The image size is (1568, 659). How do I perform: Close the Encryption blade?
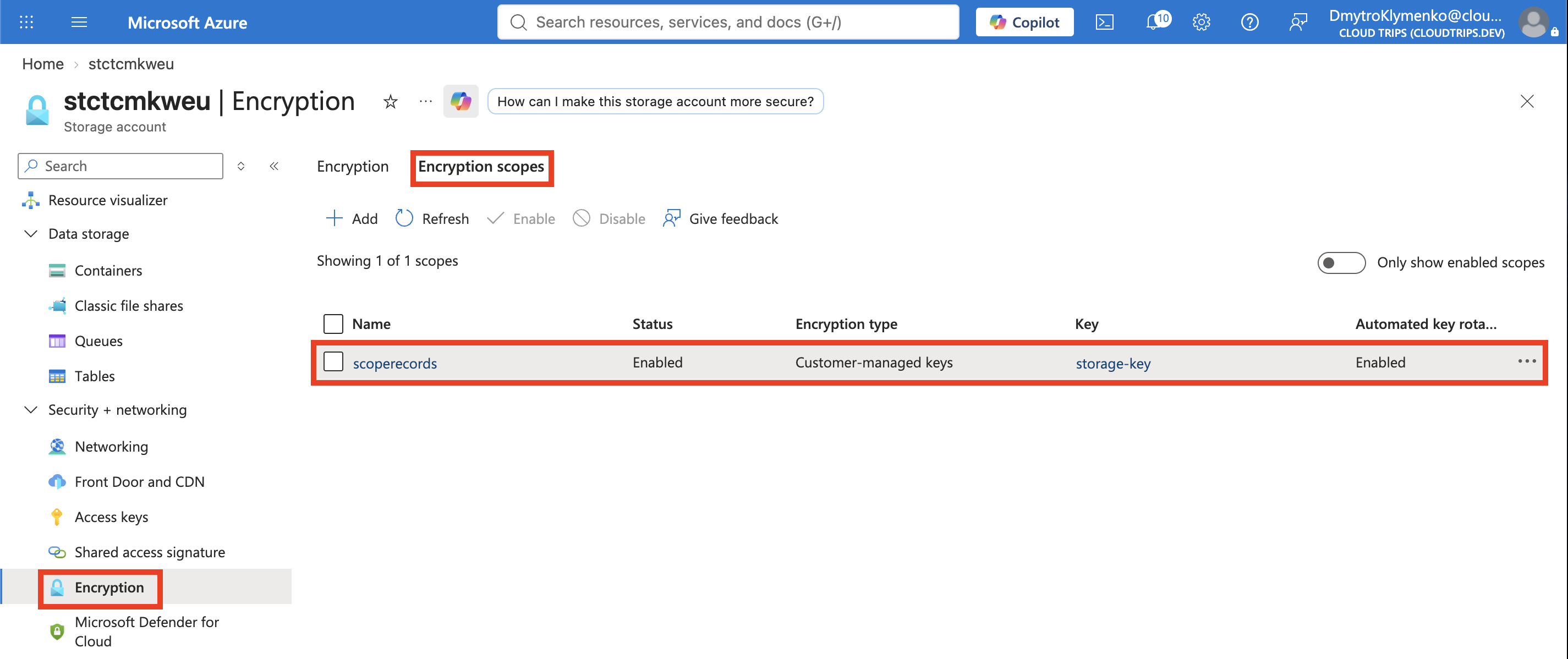click(1527, 101)
